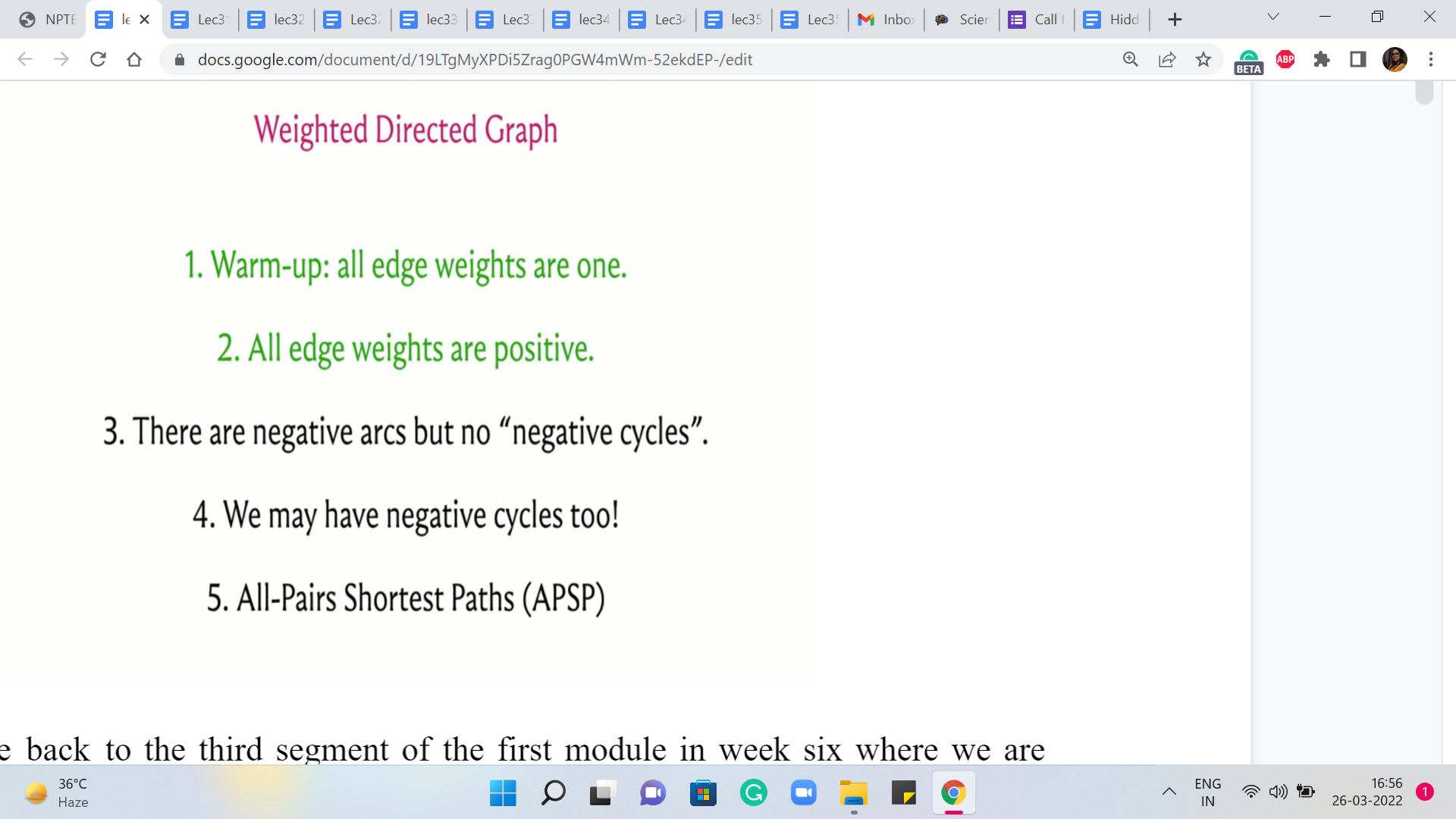Viewport: 1456px width, 819px height.
Task: Show hidden system tray icons
Action: point(1169,792)
